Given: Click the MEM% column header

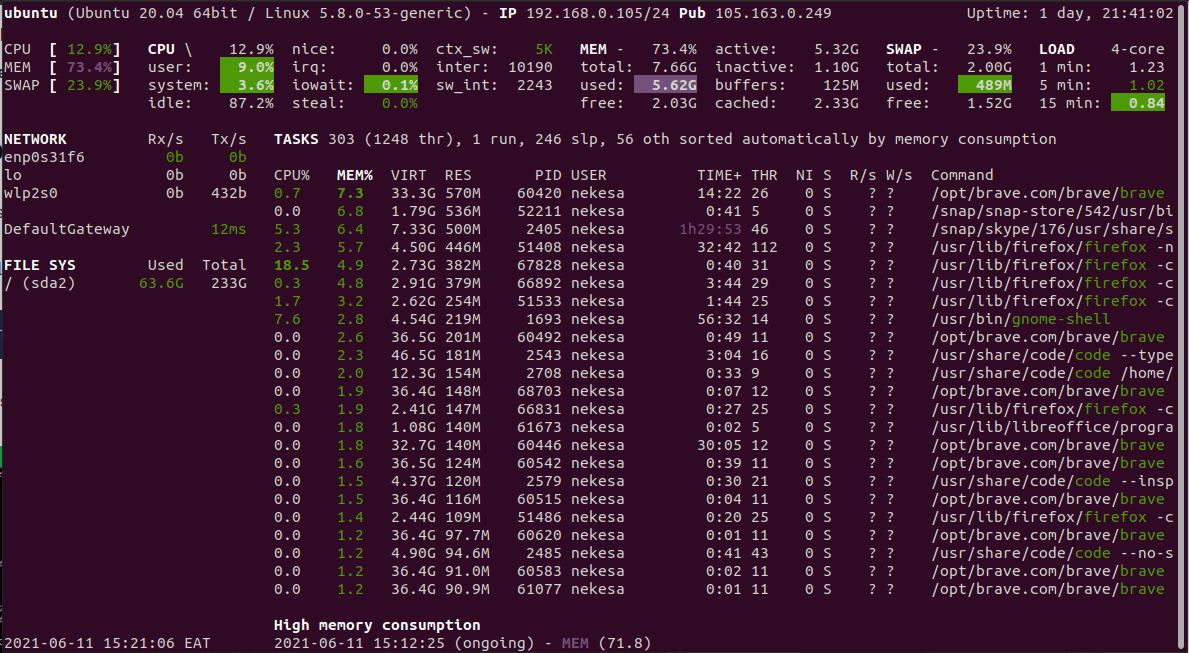Looking at the screenshot, I should pyautogui.click(x=354, y=175).
